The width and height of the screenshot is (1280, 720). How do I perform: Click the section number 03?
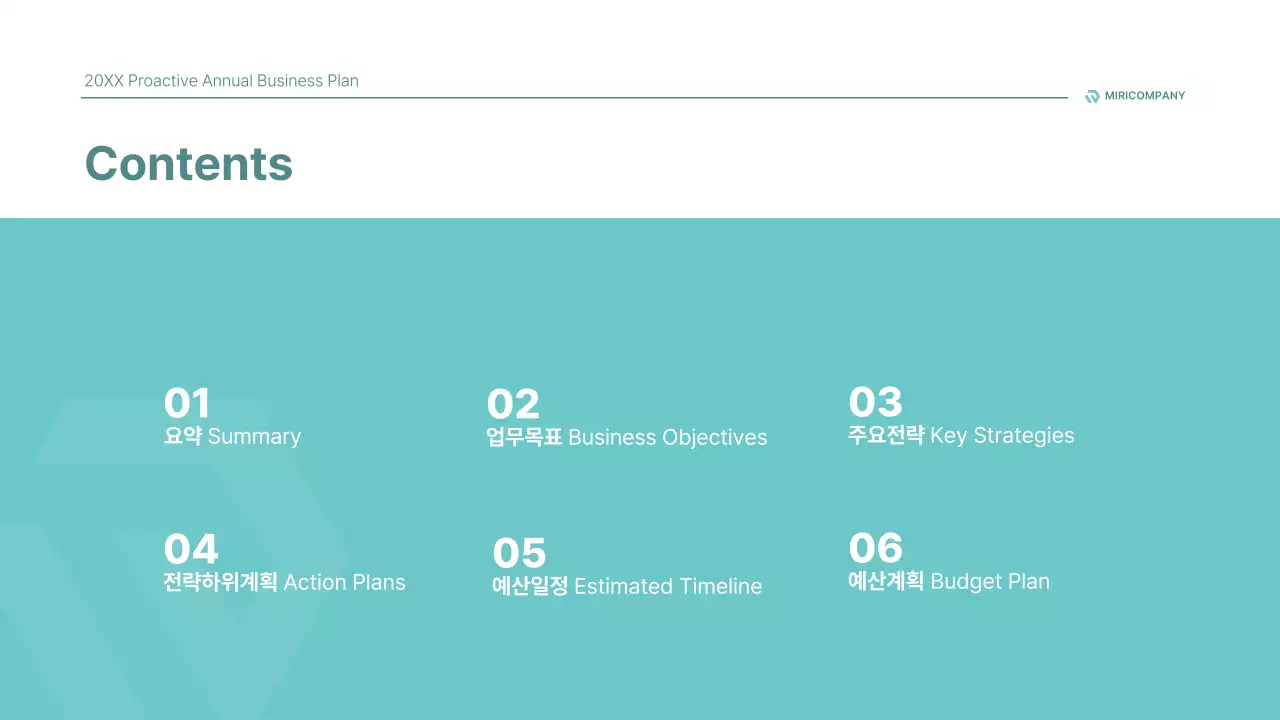coord(875,402)
